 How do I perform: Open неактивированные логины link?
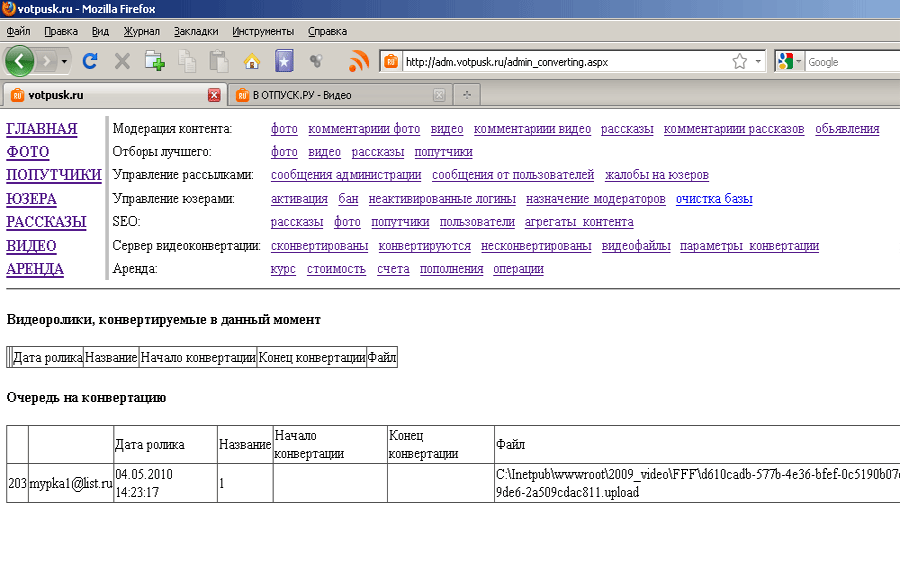coord(442,199)
